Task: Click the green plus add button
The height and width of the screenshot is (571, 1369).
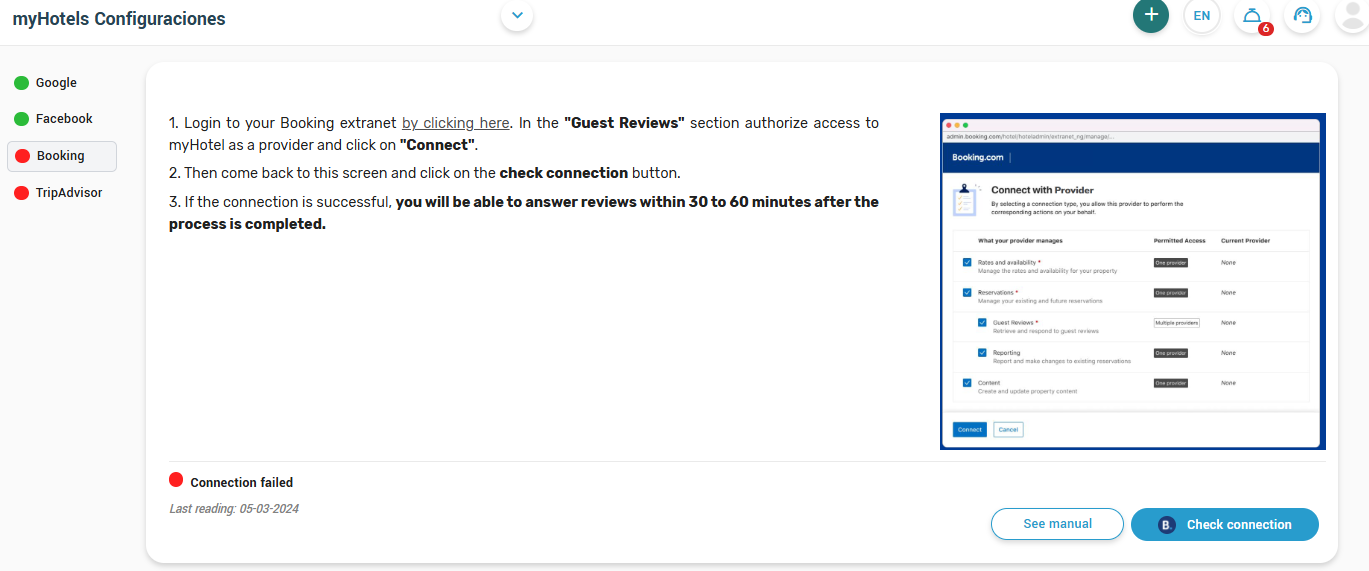Action: click(1151, 15)
